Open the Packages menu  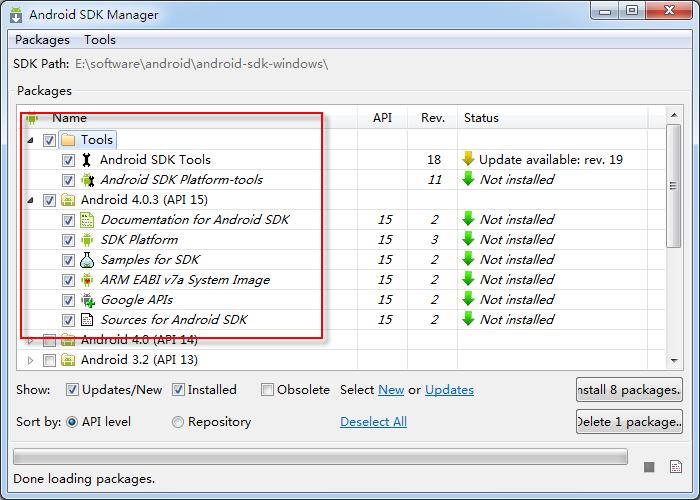(x=42, y=40)
